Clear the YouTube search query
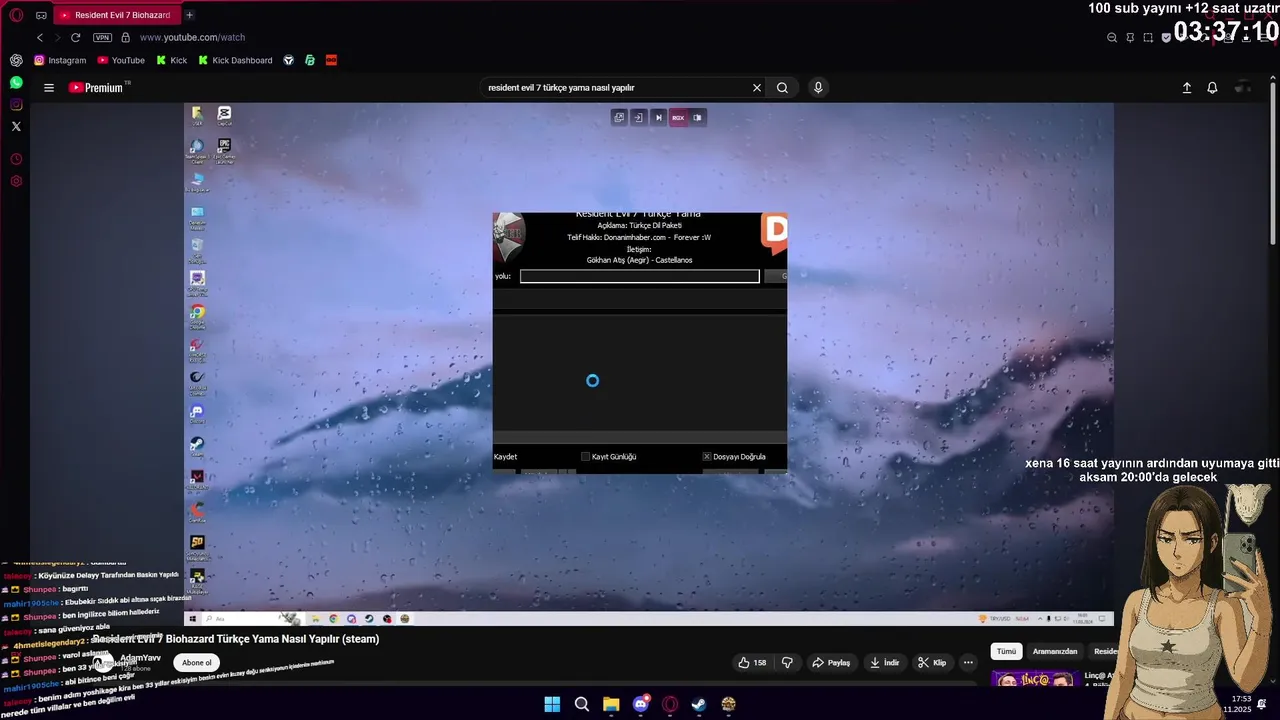The height and width of the screenshot is (720, 1280). pos(757,88)
